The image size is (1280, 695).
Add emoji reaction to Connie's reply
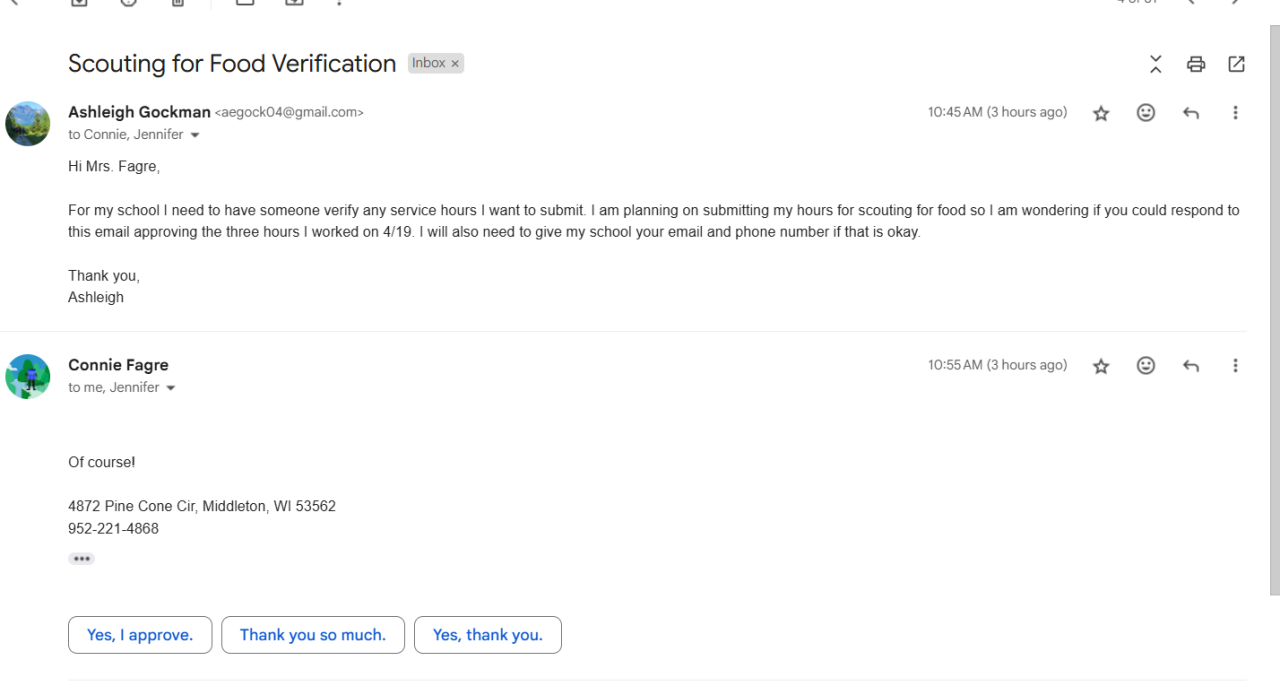pos(1146,366)
